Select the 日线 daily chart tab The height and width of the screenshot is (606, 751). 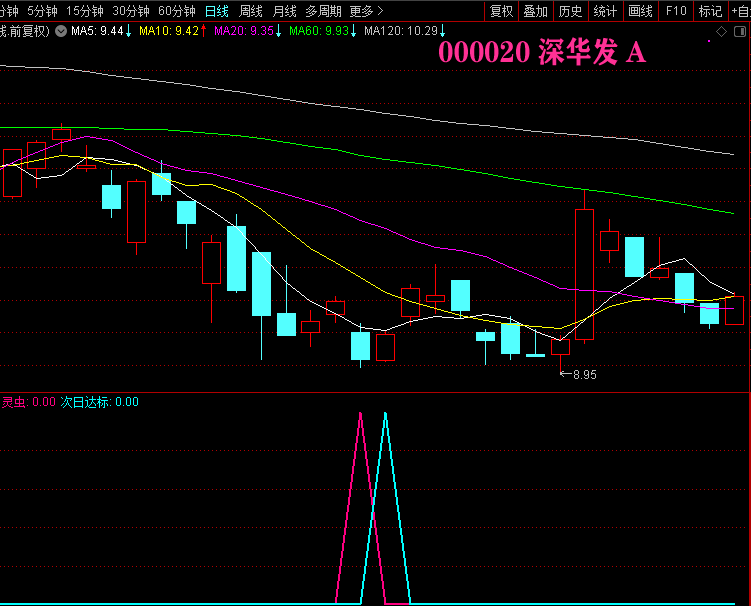(x=216, y=11)
